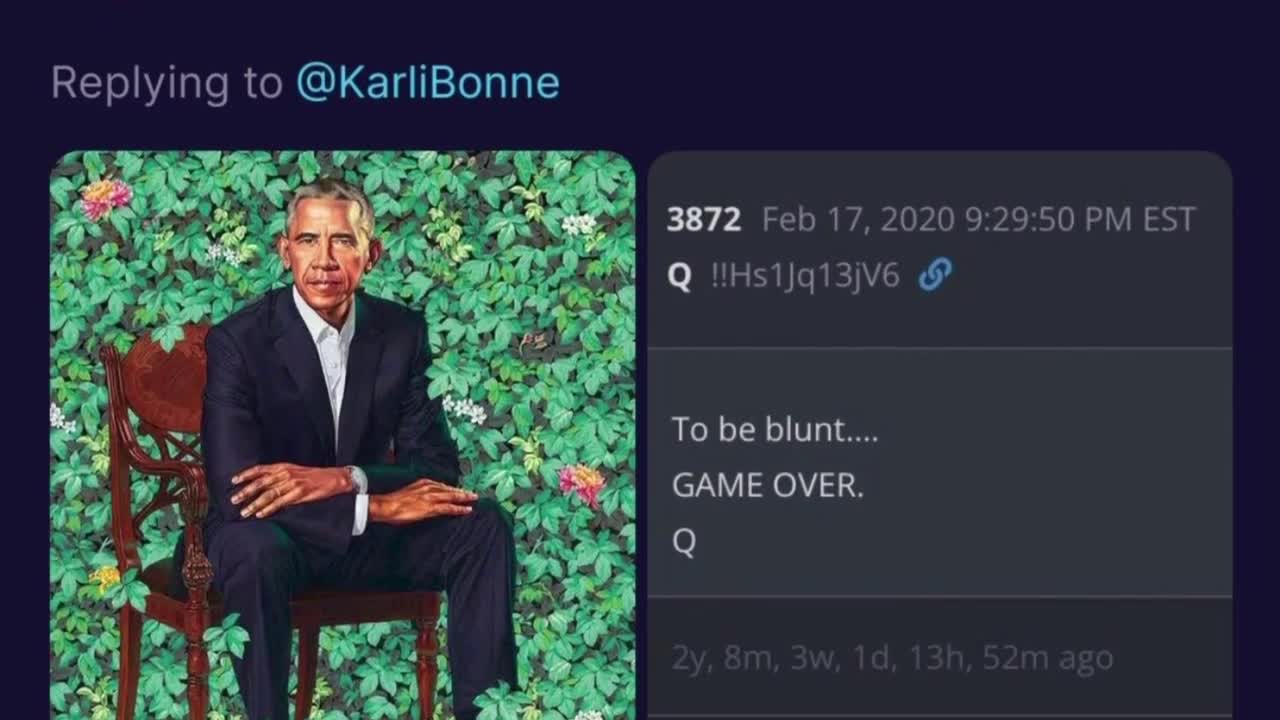Click the yellow flower beside the chair leg
1280x720 pixels.
click(x=104, y=577)
